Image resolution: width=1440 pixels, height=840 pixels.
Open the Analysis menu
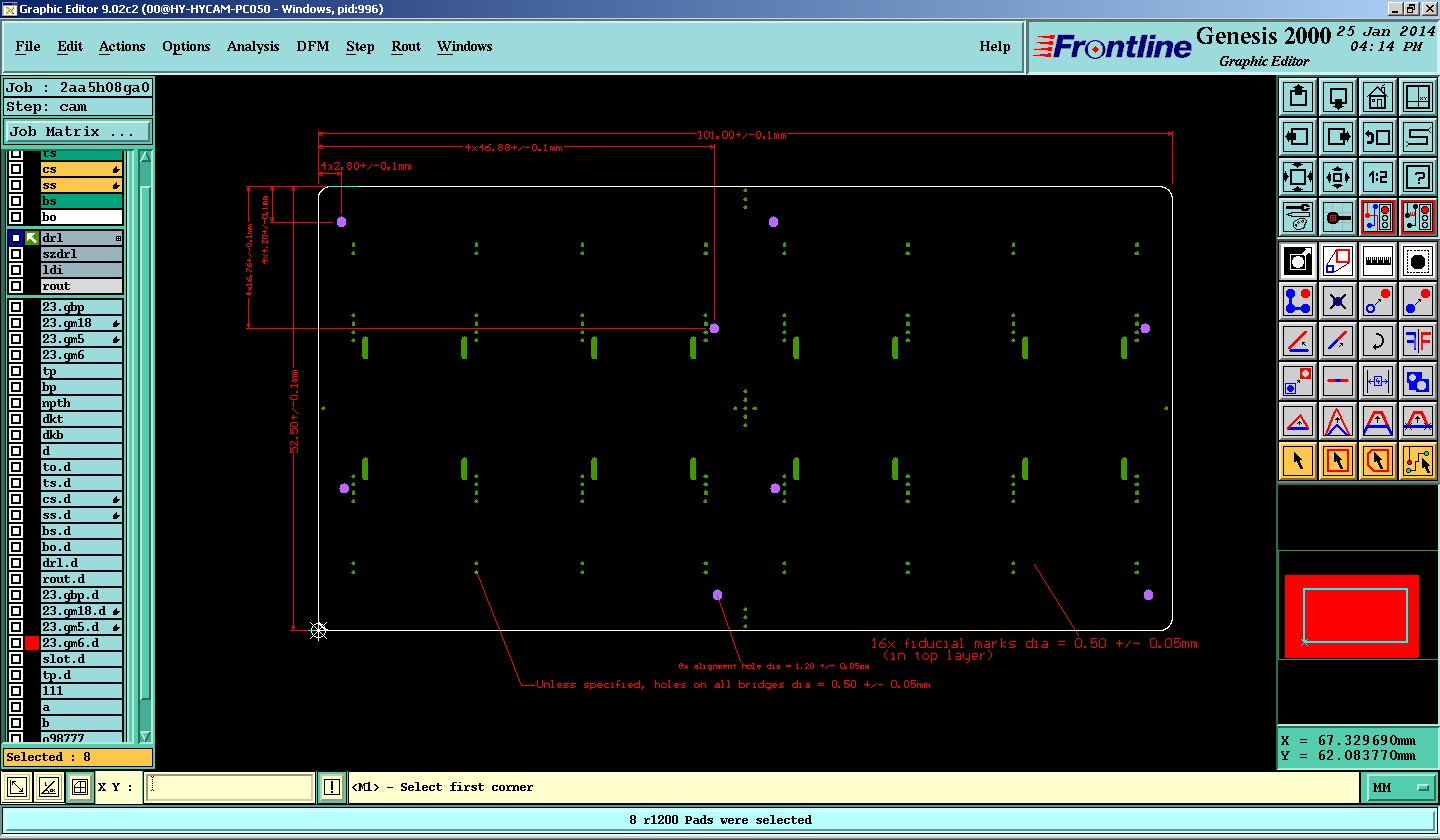pos(253,46)
